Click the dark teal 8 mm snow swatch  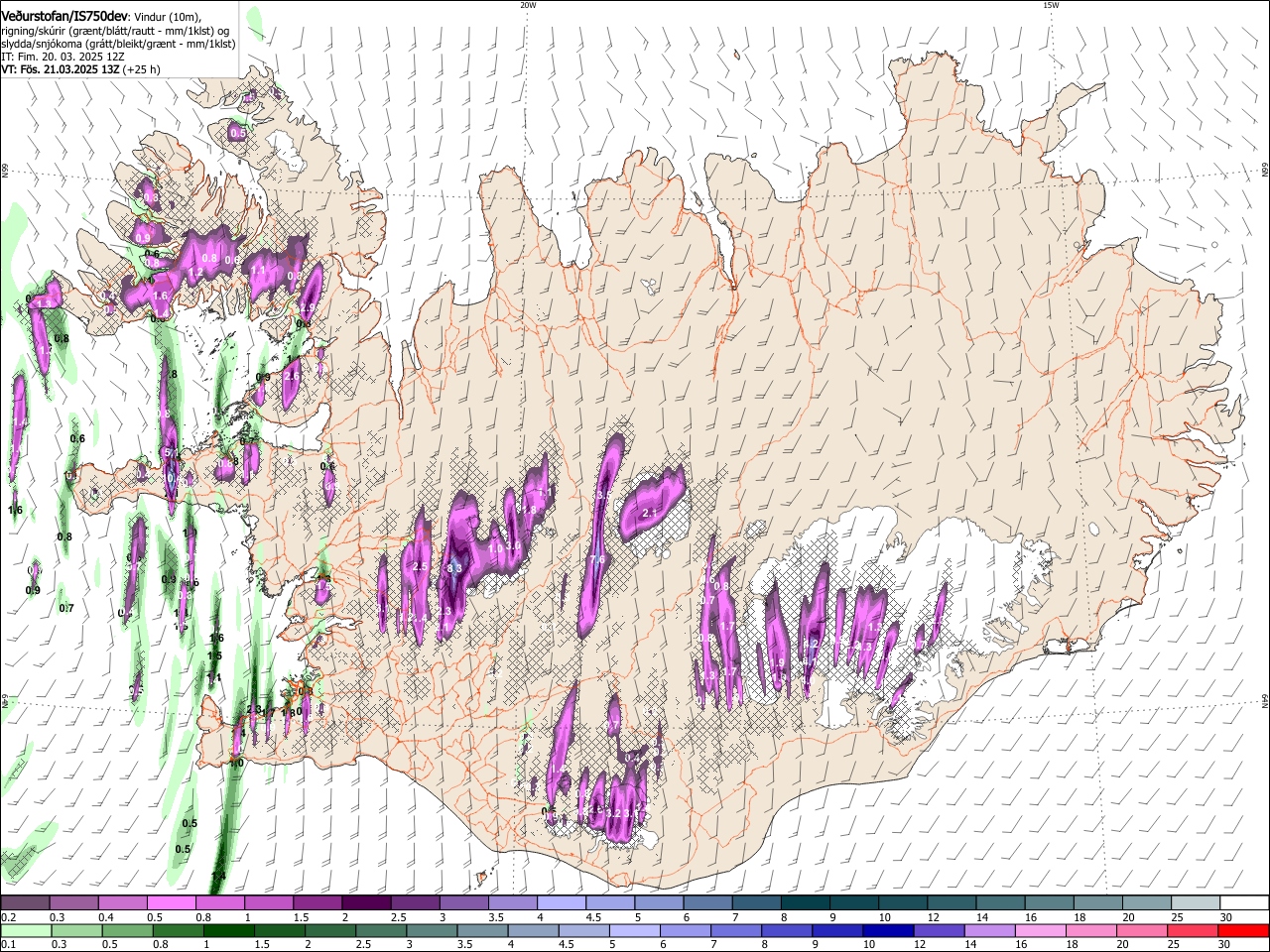[806, 902]
